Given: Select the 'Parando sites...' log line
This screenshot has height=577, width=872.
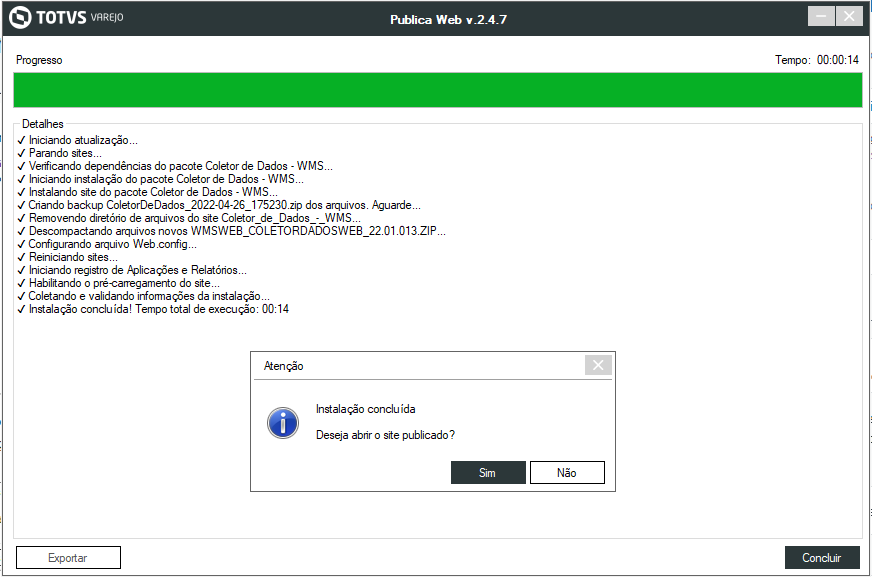Looking at the screenshot, I should (60, 153).
